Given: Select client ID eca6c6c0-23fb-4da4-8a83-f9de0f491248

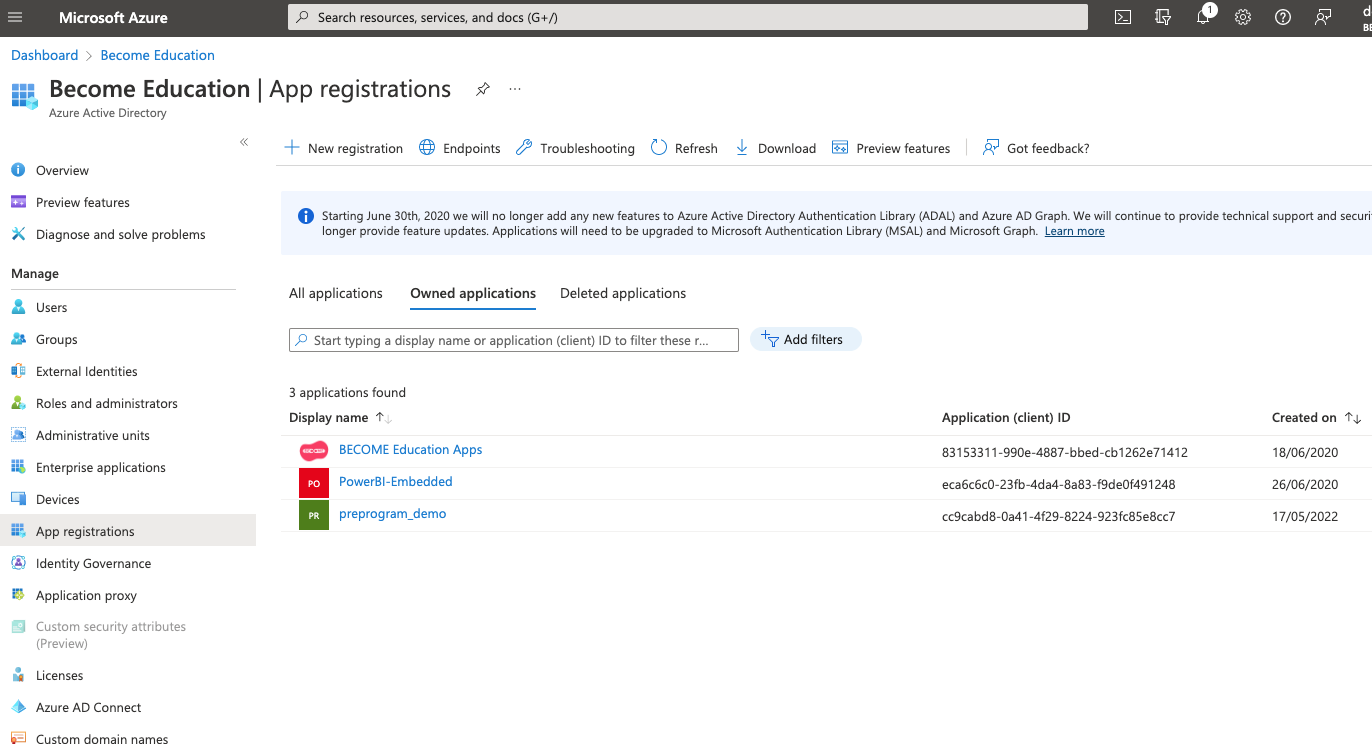Looking at the screenshot, I should click(x=1059, y=484).
